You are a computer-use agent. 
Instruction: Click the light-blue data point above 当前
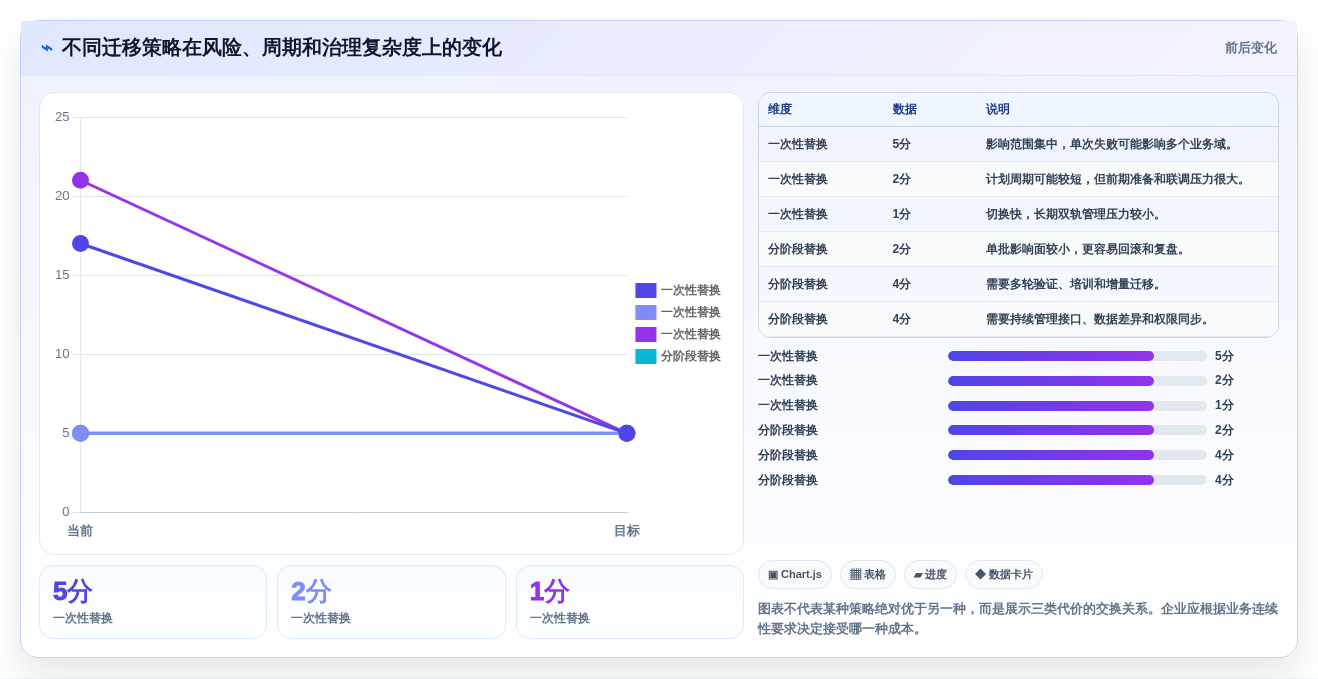coord(81,433)
